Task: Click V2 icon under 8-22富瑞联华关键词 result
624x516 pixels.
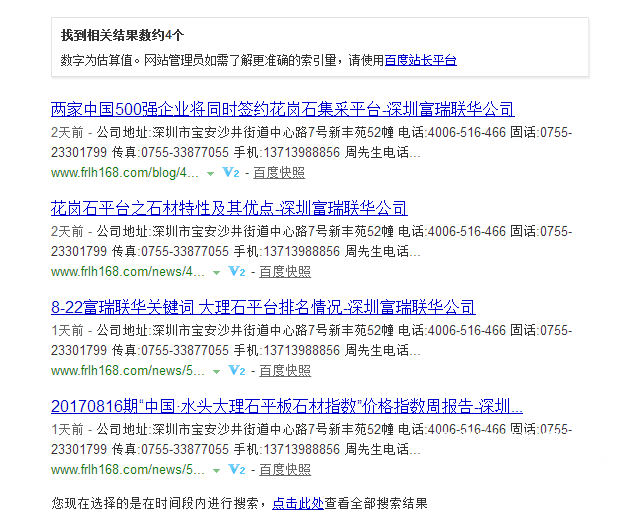Action: 237,370
